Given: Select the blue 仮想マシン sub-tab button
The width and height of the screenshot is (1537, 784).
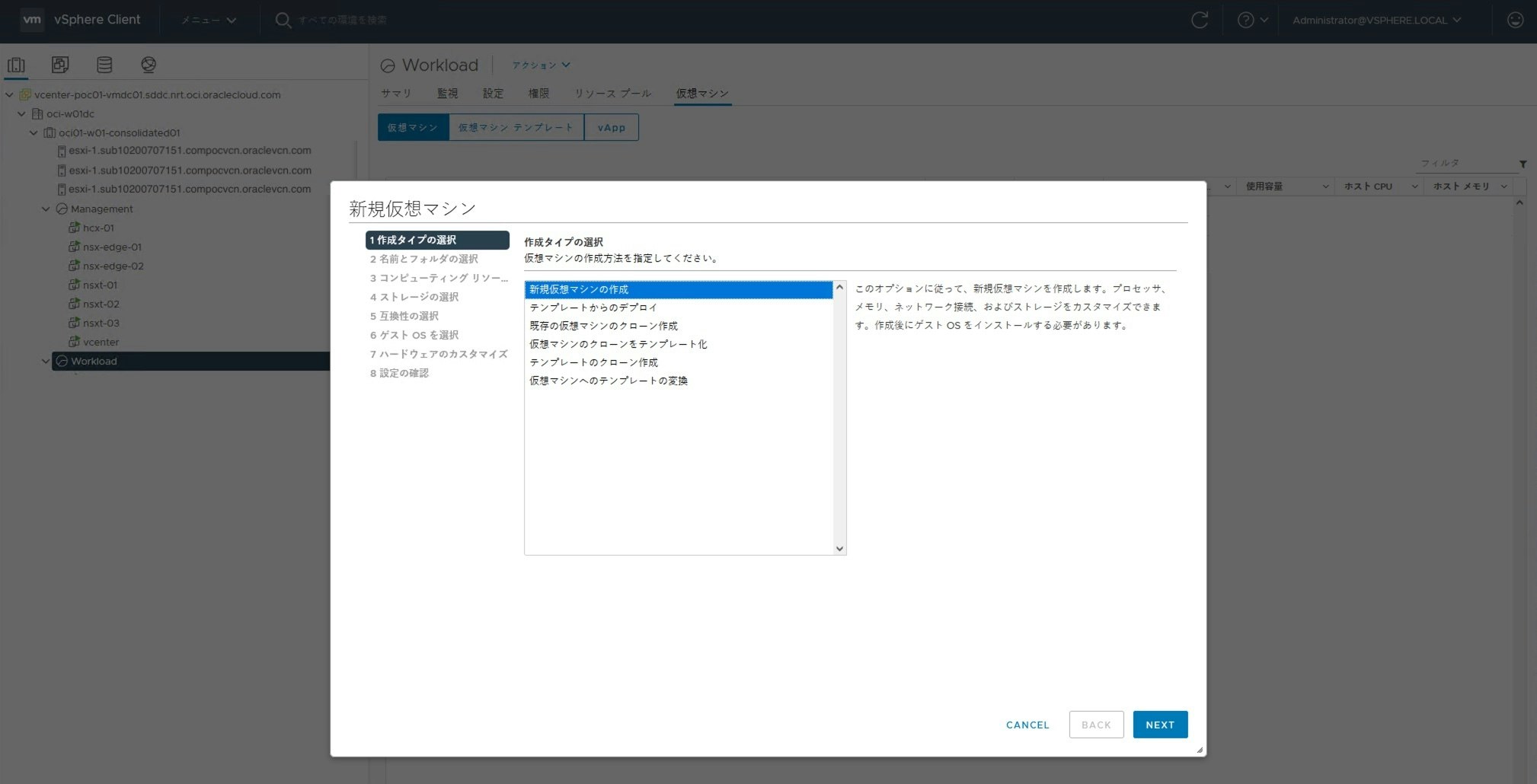Looking at the screenshot, I should [413, 127].
